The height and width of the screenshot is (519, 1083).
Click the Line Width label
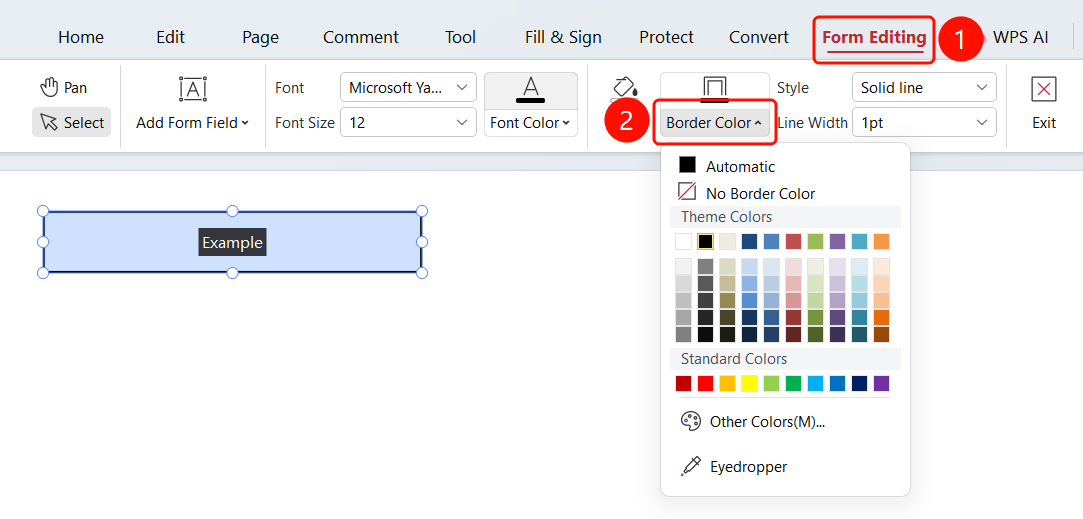[x=812, y=123]
